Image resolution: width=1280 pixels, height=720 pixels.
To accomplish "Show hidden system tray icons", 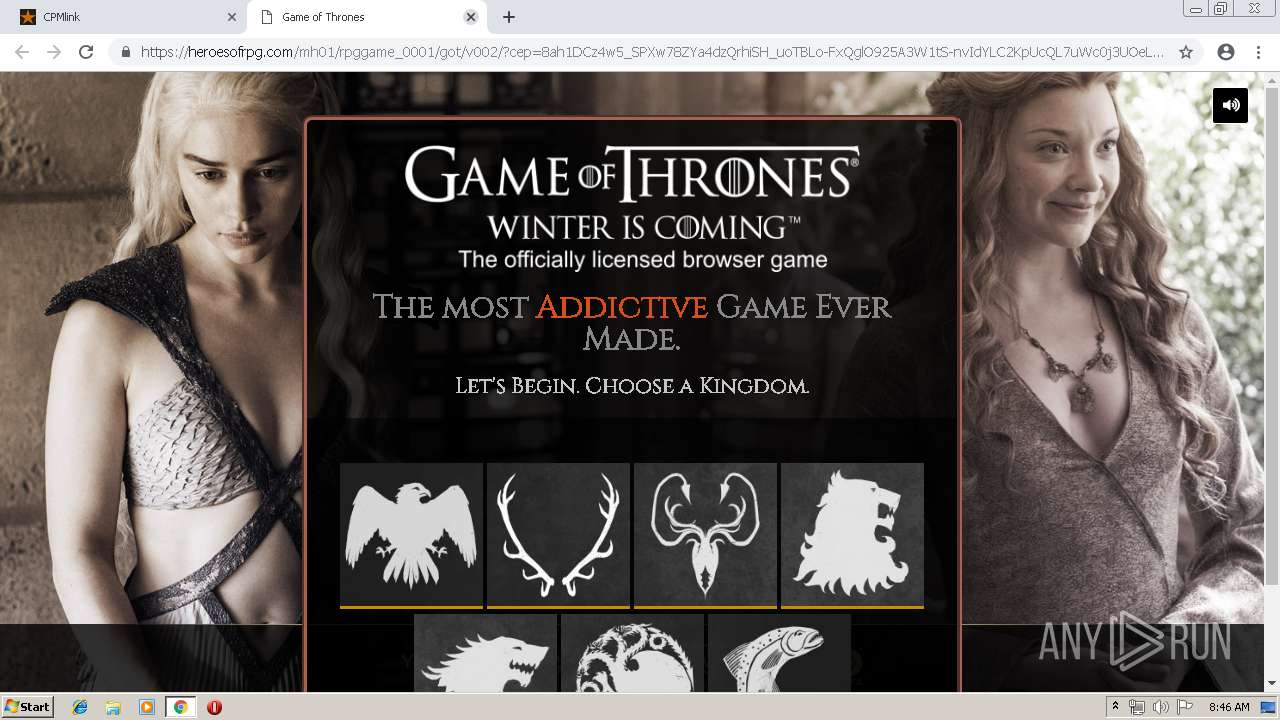I will point(1115,707).
